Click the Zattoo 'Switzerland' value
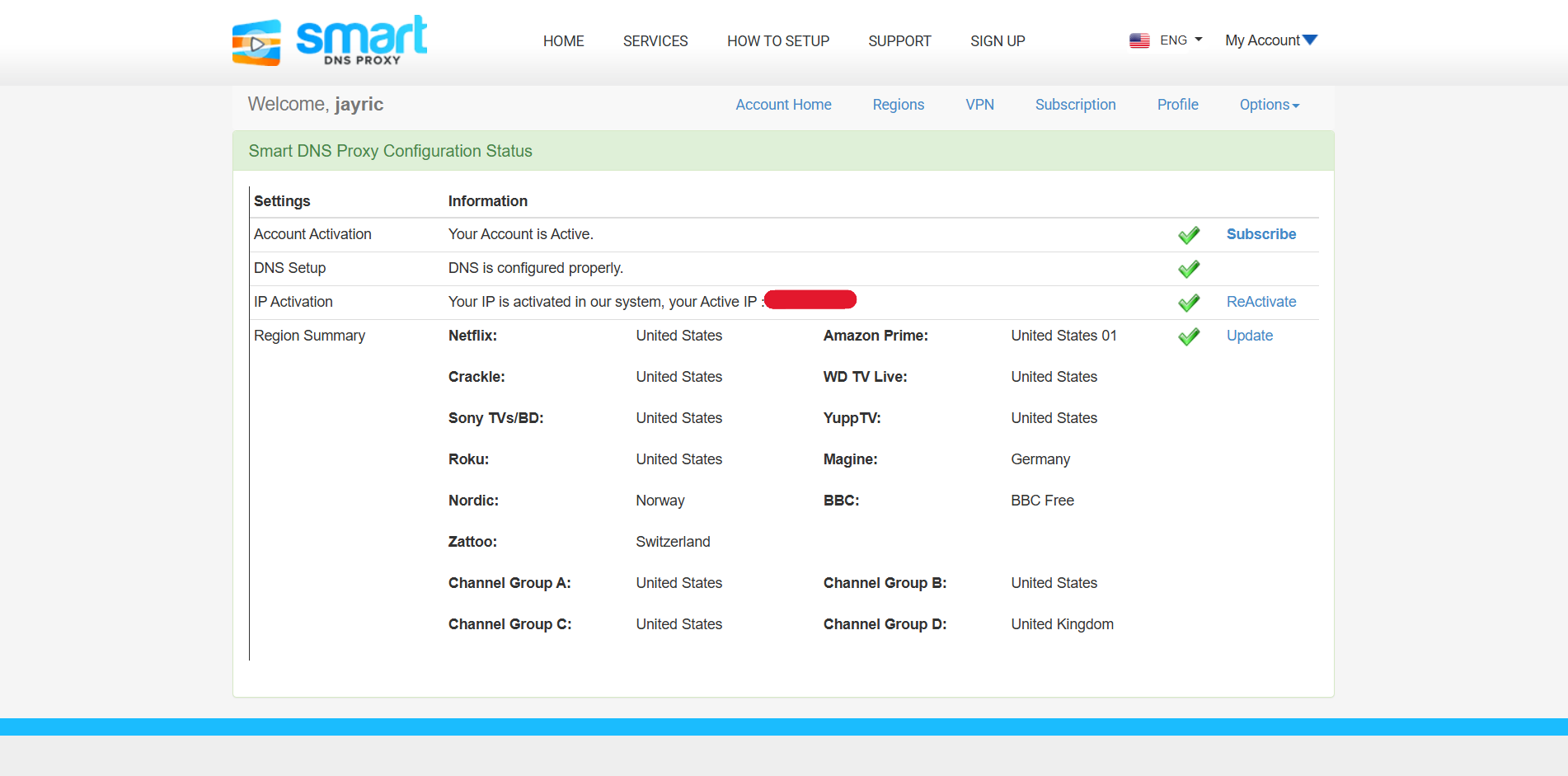The image size is (1568, 776). pyautogui.click(x=673, y=542)
